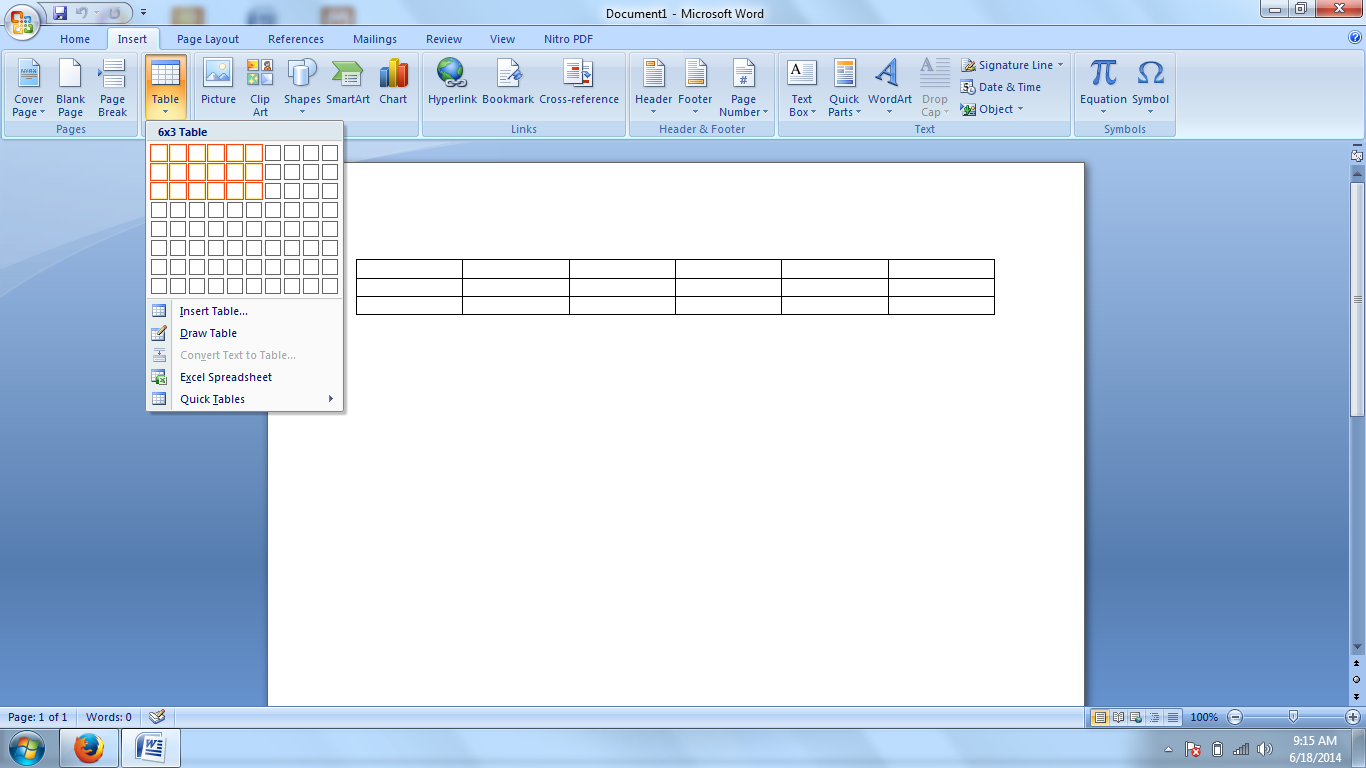Open Object dropdown
This screenshot has width=1366, height=768.
coord(992,109)
